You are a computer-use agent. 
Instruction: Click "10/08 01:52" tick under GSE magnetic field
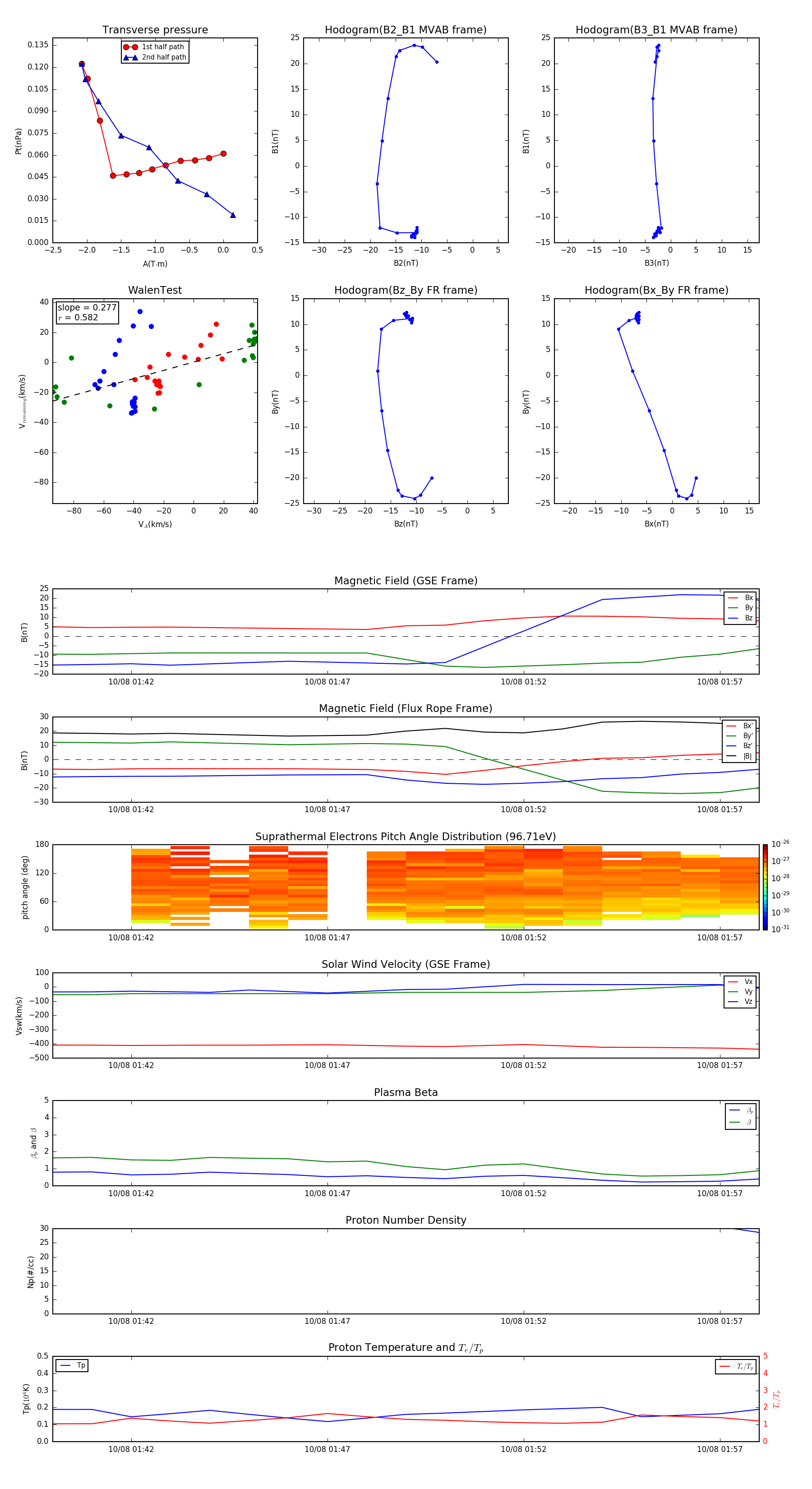(524, 682)
